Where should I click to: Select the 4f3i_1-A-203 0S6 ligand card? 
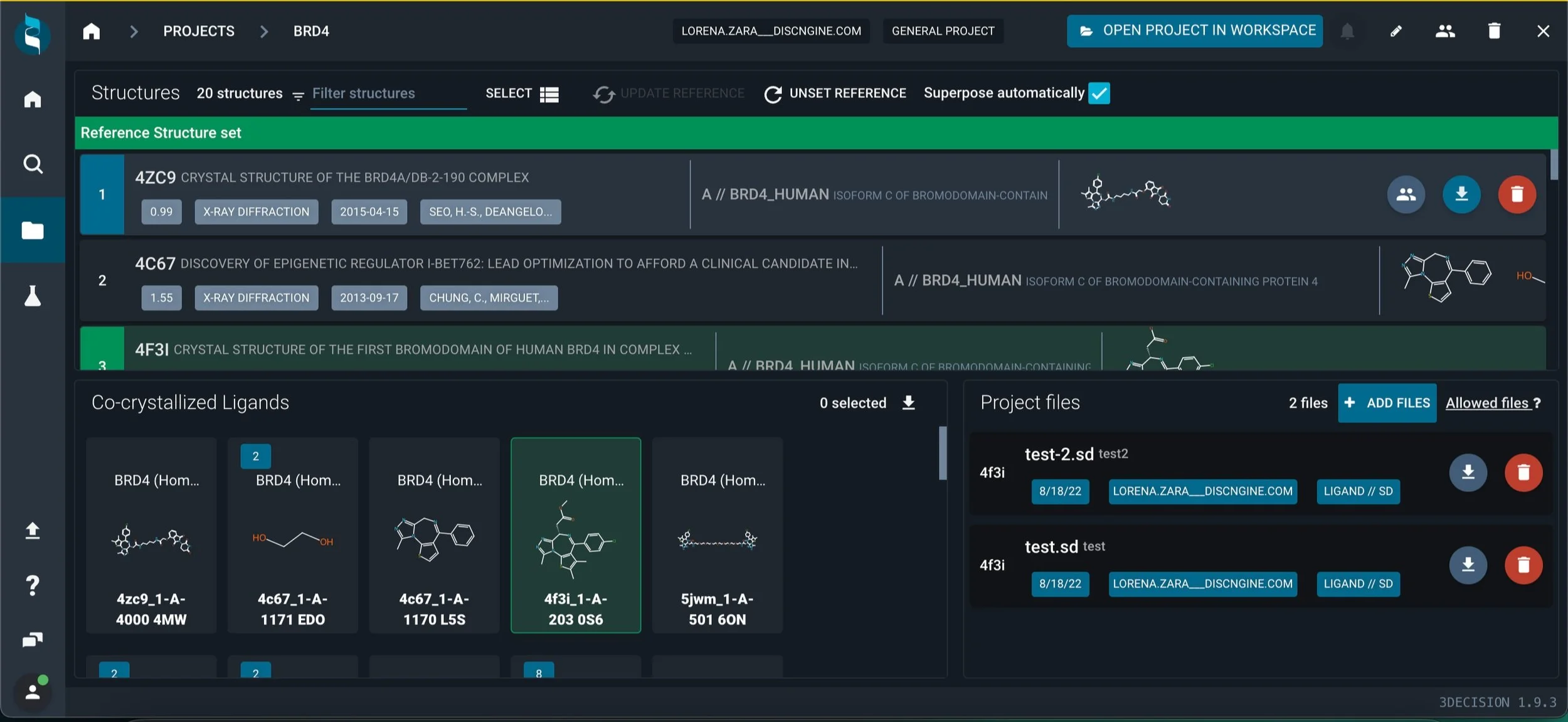tap(576, 535)
